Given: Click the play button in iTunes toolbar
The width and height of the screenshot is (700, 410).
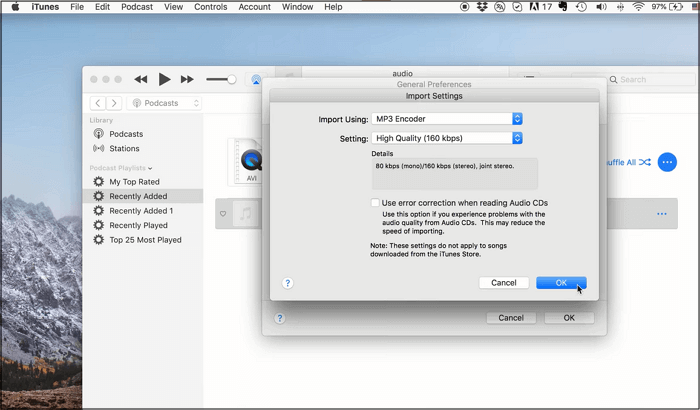Looking at the screenshot, I should point(165,79).
